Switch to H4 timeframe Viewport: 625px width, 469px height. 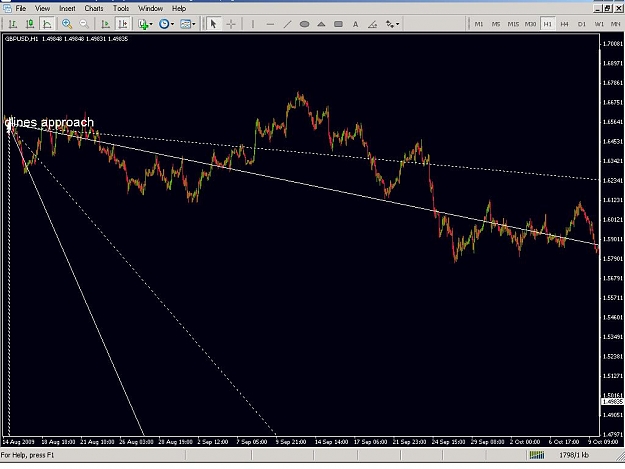564,24
